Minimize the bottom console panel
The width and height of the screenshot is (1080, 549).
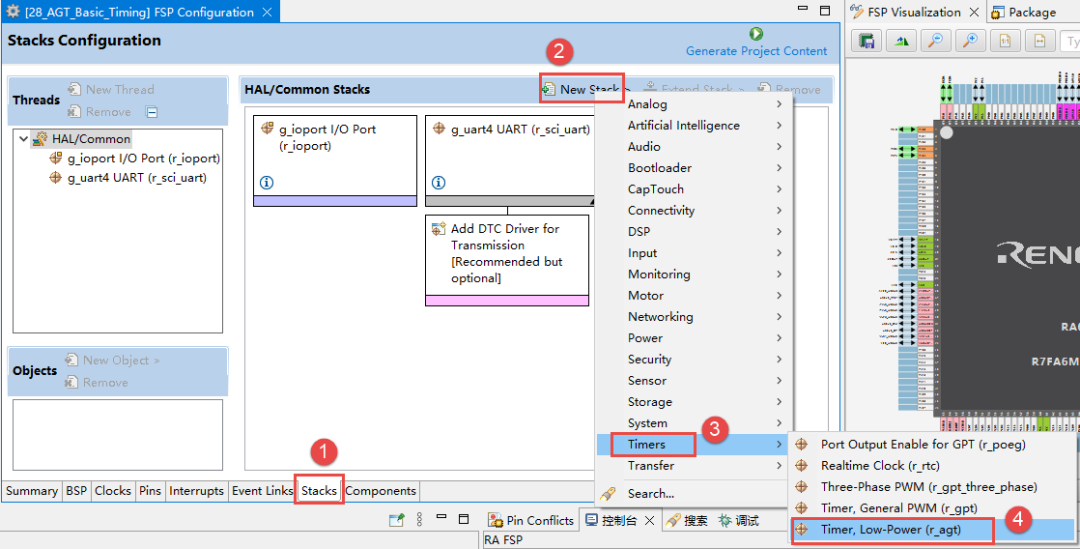pos(442,519)
